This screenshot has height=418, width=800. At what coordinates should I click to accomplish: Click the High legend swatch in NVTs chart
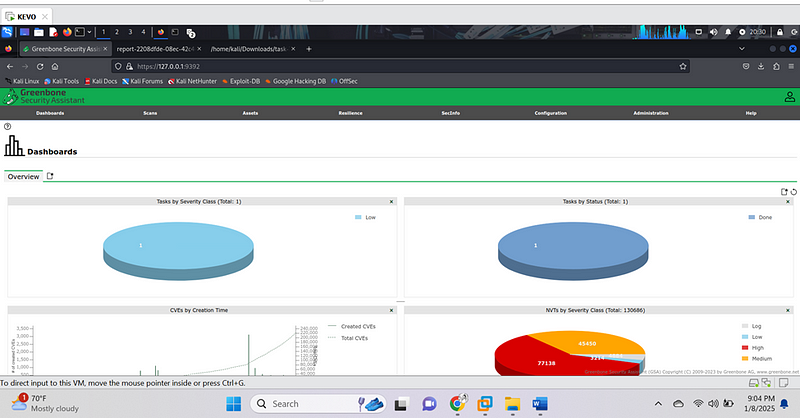tap(745, 348)
